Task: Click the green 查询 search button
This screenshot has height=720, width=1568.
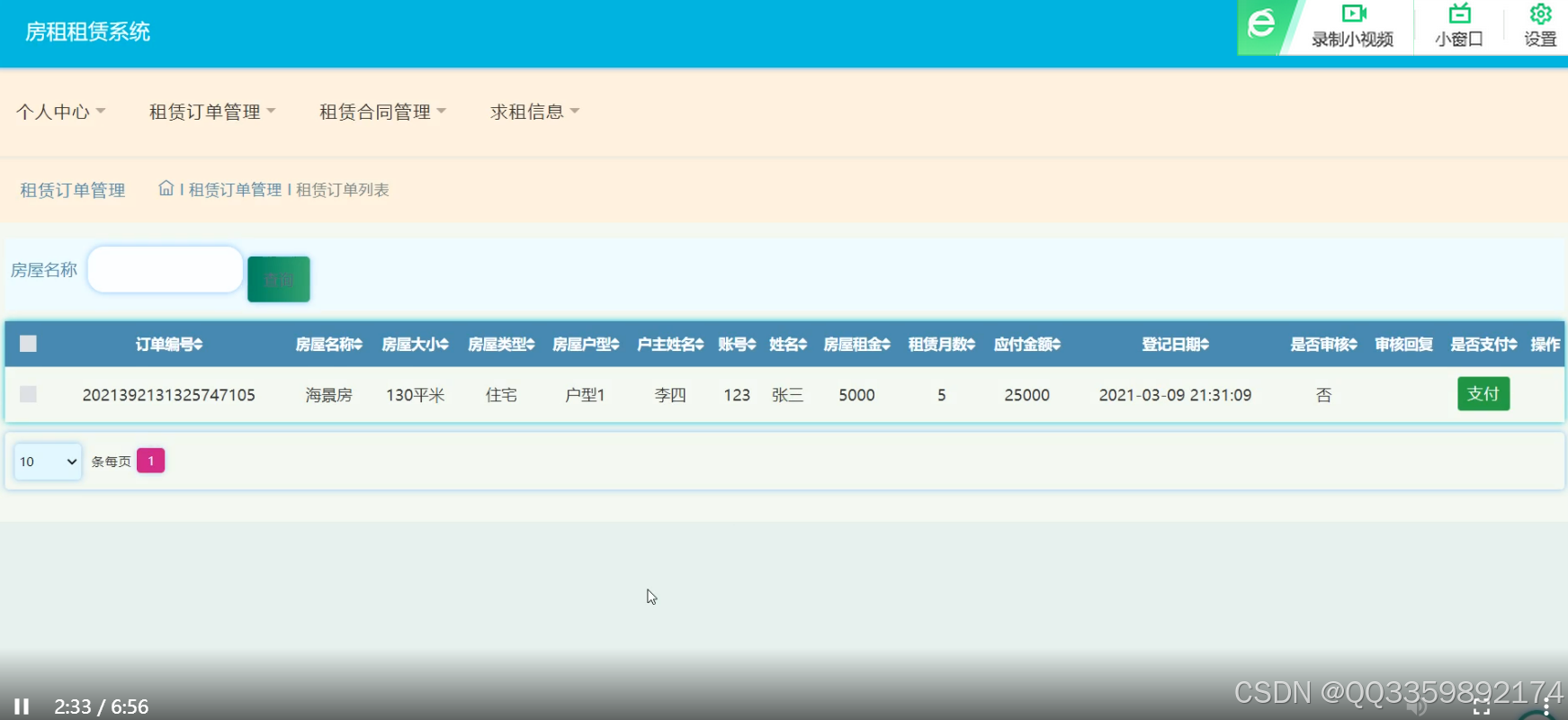Action: coord(279,279)
